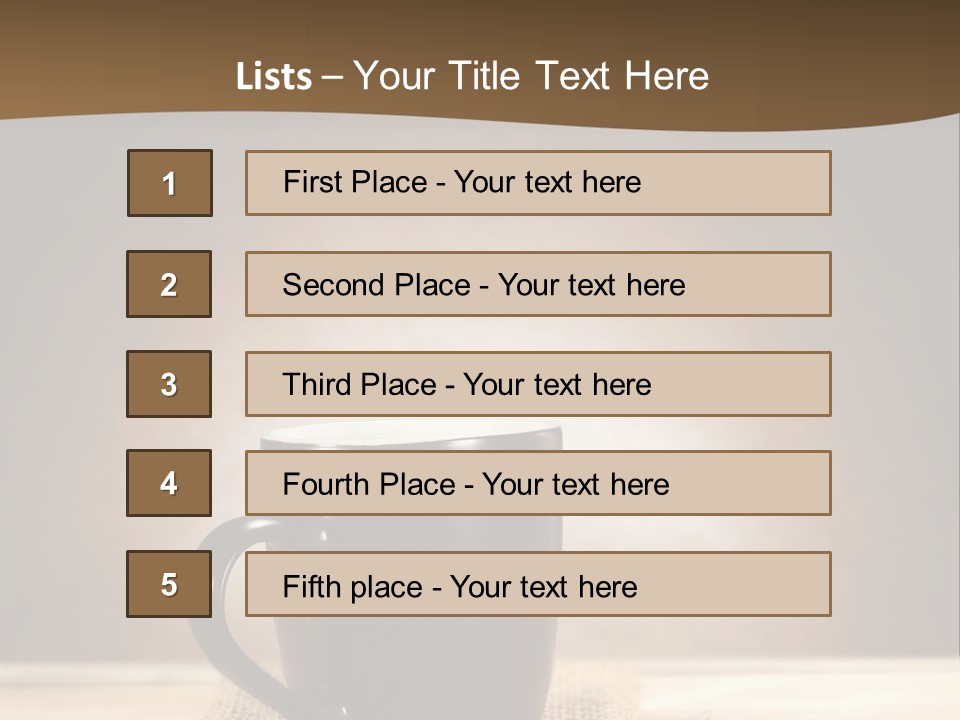
Task: Select the brown number 2 box
Action: tap(169, 284)
